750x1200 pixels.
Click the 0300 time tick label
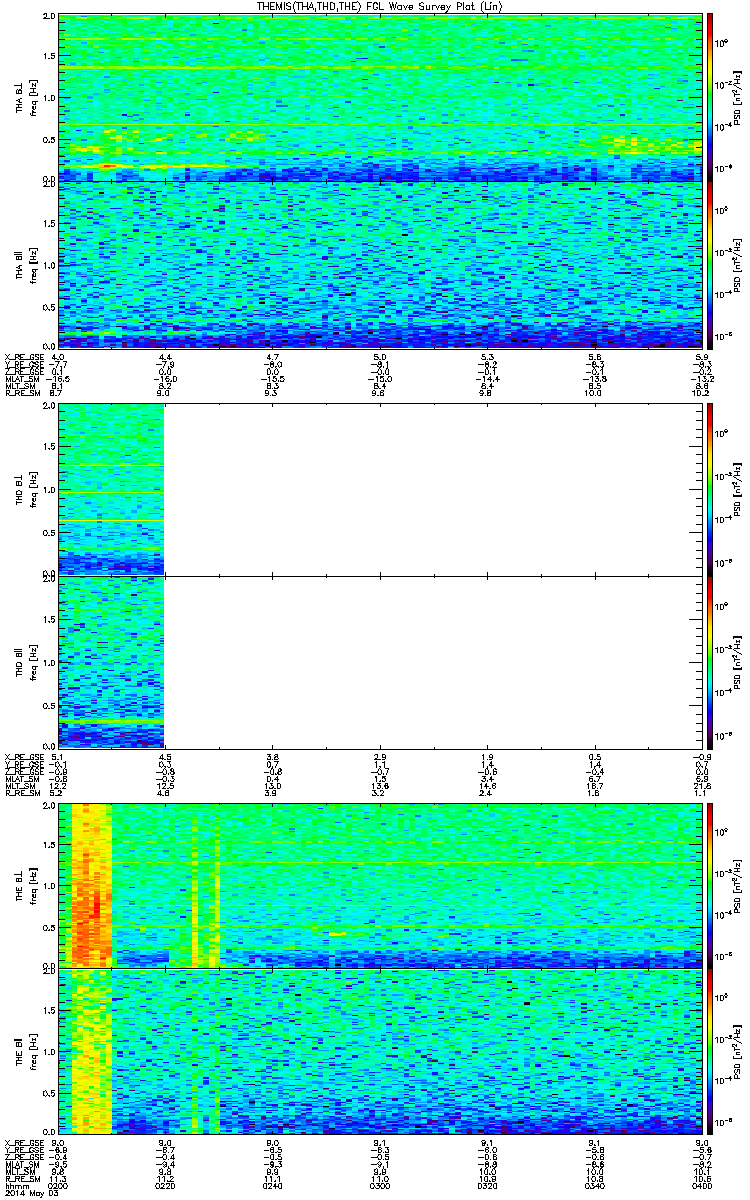[x=380, y=1186]
